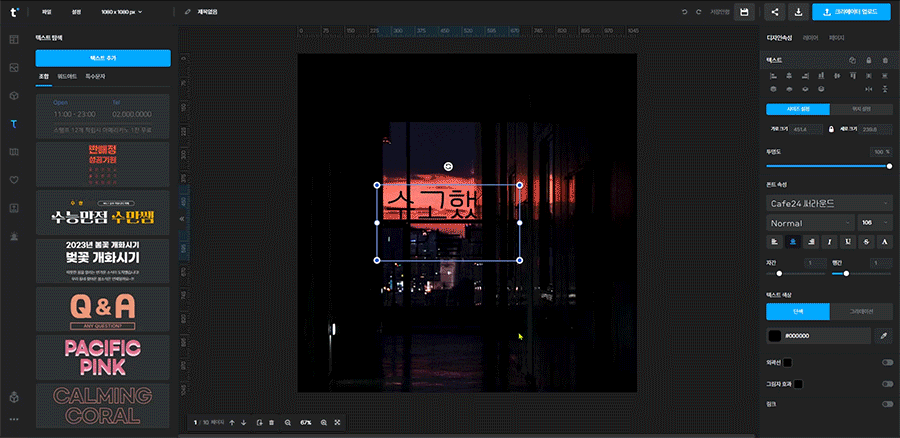Click the aspect ratio lock icon
900x438 pixels.
coord(830,129)
